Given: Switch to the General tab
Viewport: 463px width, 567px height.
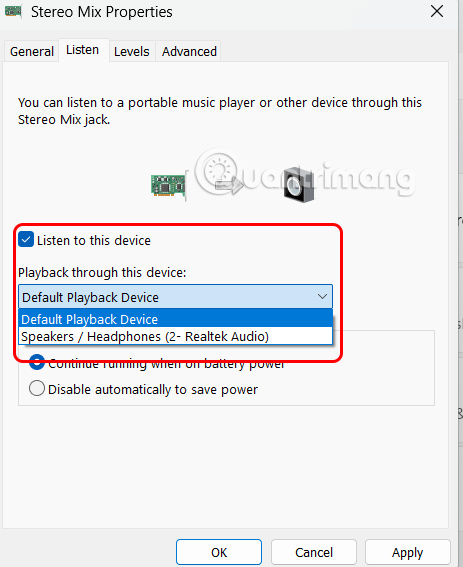Looking at the screenshot, I should (x=32, y=51).
